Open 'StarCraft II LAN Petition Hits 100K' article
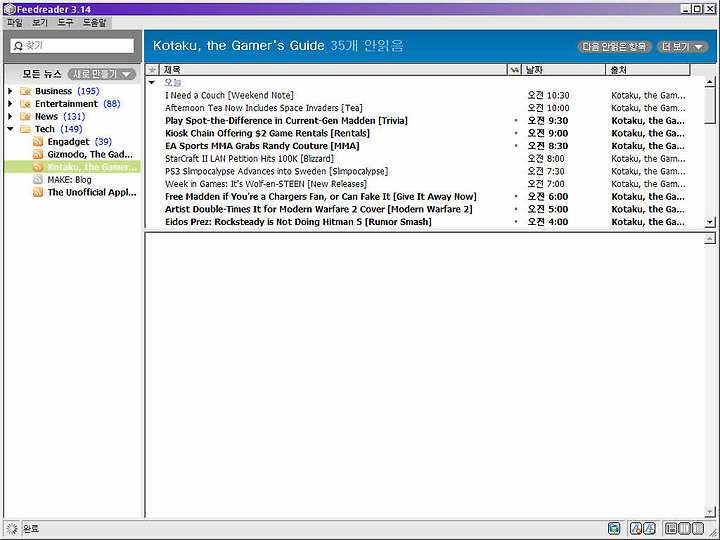Viewport: 720px width, 540px height. [x=249, y=158]
